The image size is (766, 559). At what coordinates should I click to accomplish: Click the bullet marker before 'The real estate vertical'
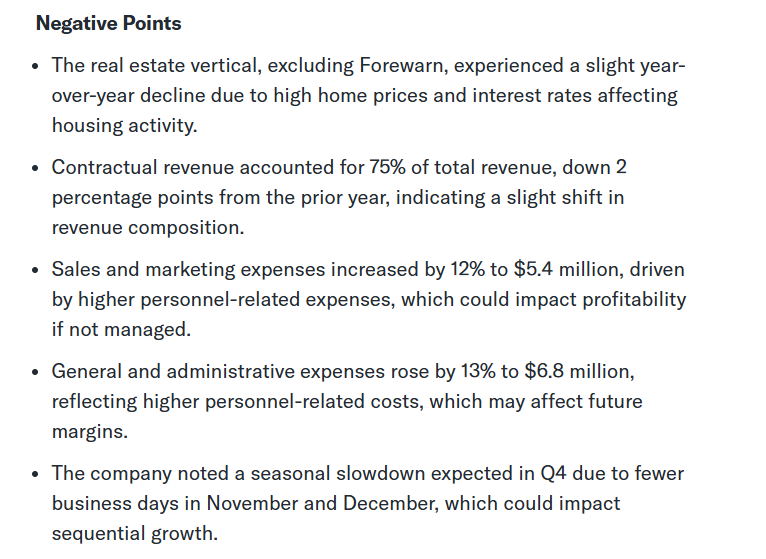click(x=36, y=67)
